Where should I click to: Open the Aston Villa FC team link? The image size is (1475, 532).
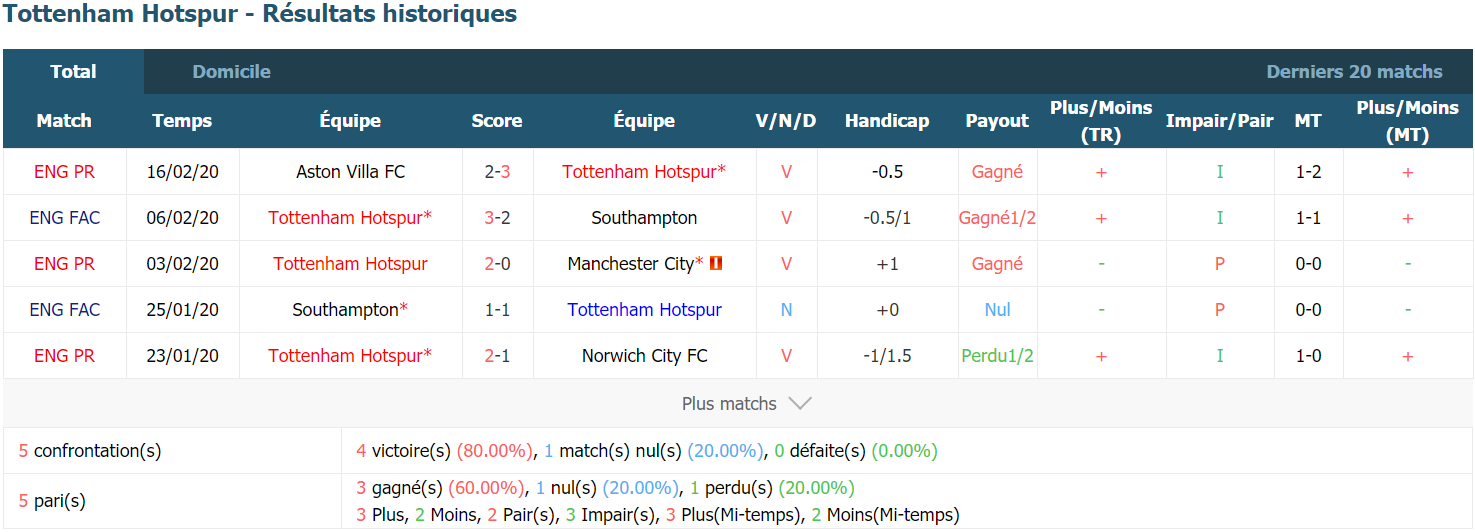pyautogui.click(x=351, y=172)
